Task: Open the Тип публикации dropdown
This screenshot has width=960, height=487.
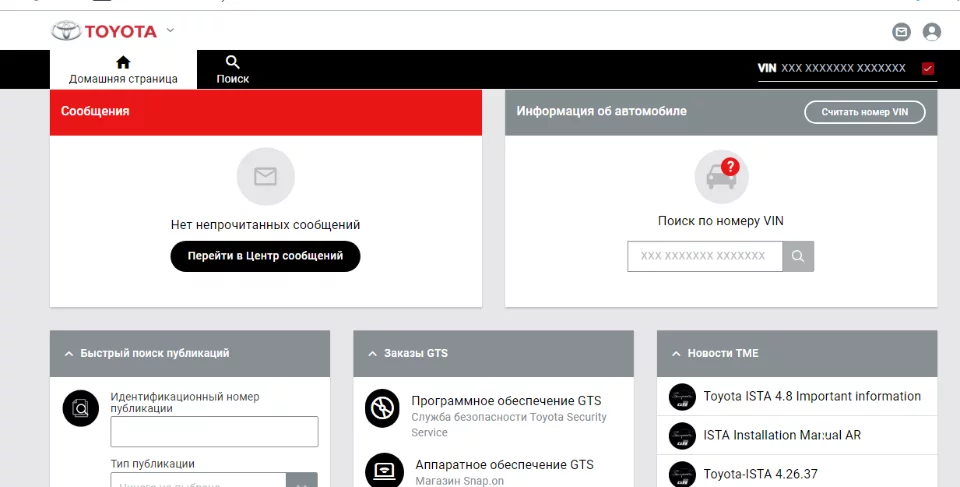Action: pyautogui.click(x=214, y=480)
